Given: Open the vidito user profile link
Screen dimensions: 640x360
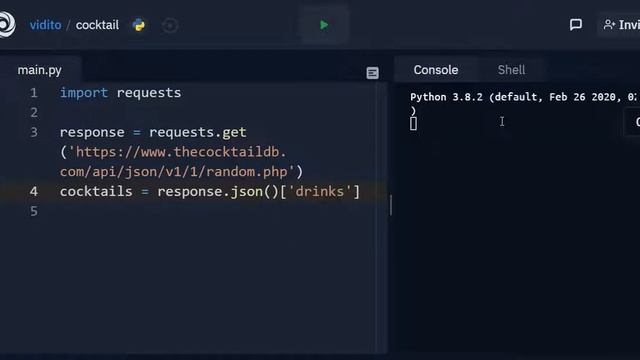Looking at the screenshot, I should pyautogui.click(x=45, y=25).
